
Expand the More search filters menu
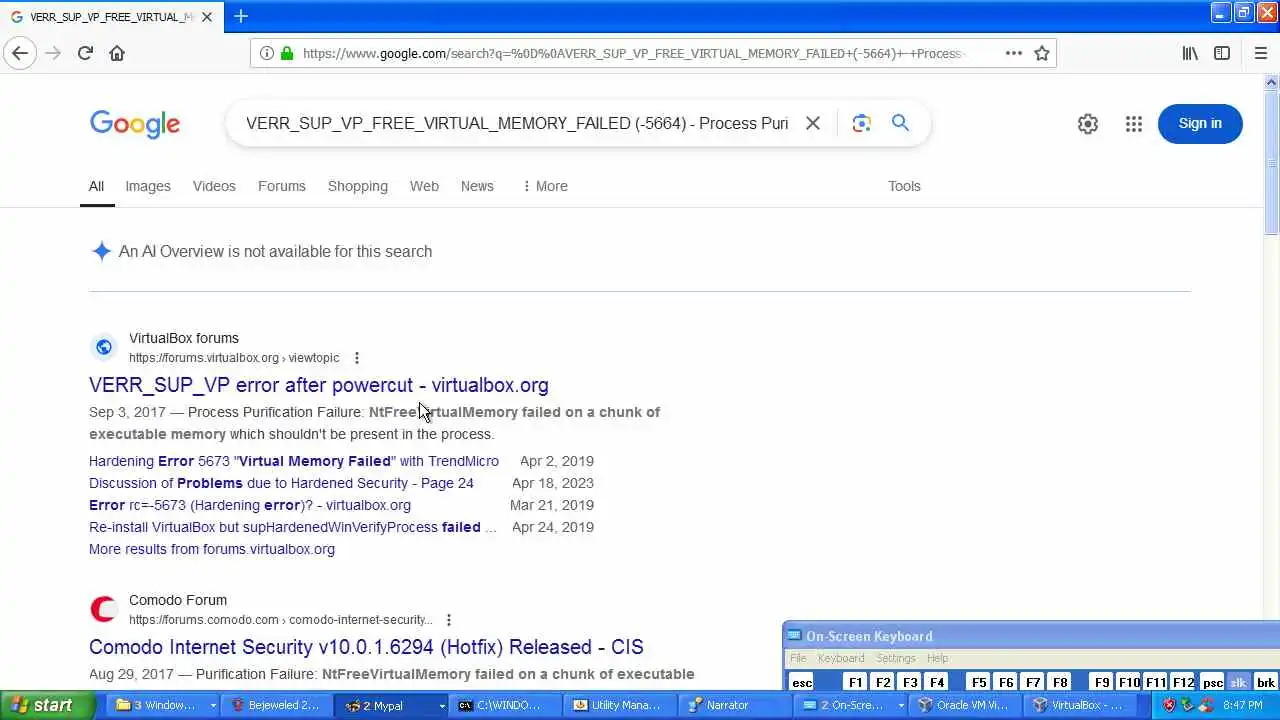click(x=545, y=186)
